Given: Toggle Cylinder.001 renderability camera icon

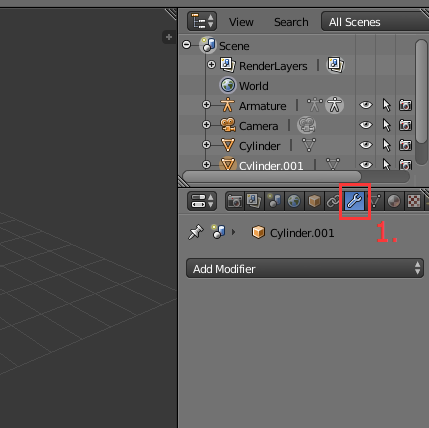Looking at the screenshot, I should (405, 165).
